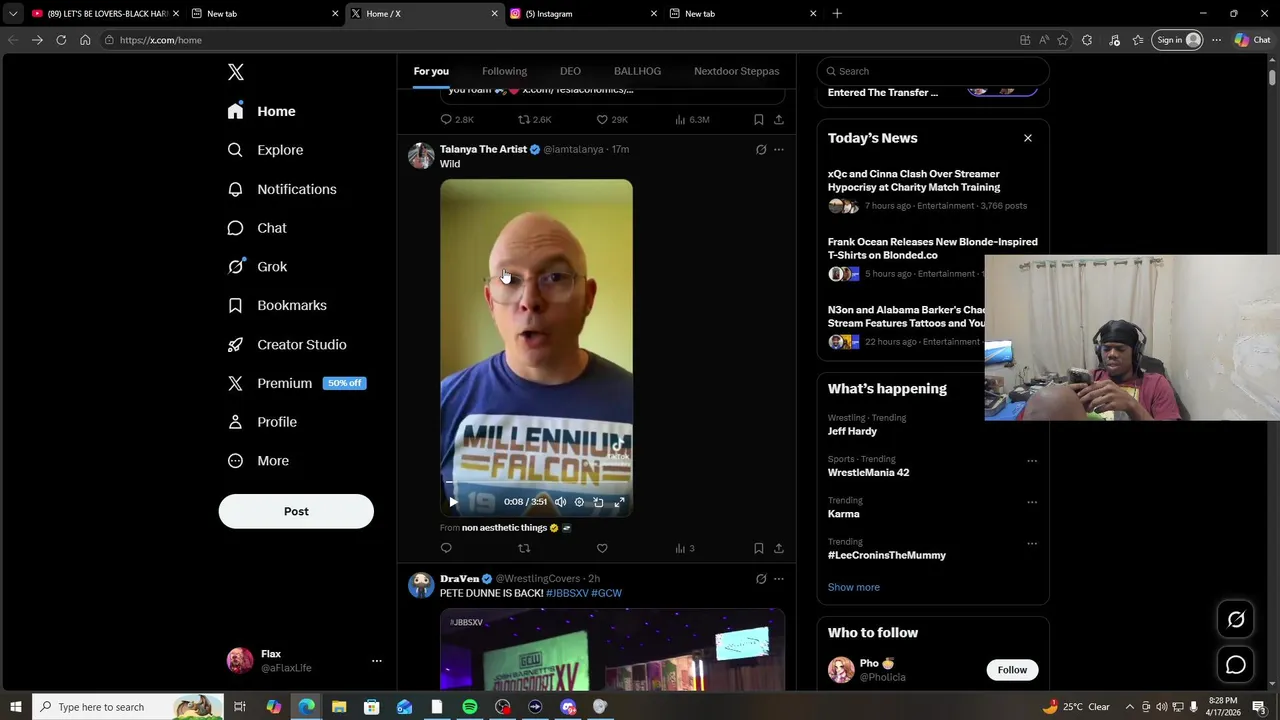Like the top post with 29K likes

pyautogui.click(x=612, y=120)
